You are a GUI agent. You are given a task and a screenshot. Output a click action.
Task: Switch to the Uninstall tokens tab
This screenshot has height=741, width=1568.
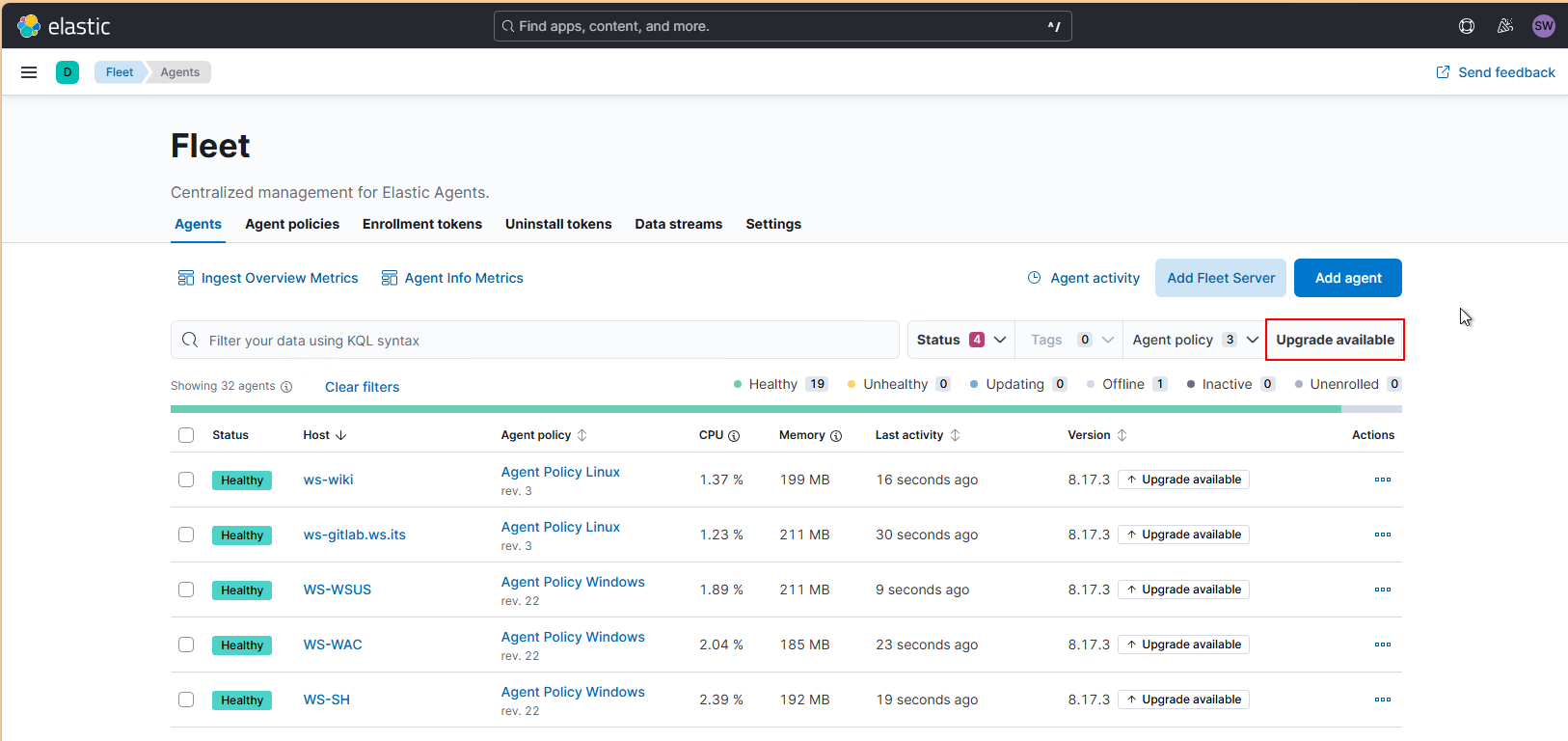pyautogui.click(x=558, y=224)
